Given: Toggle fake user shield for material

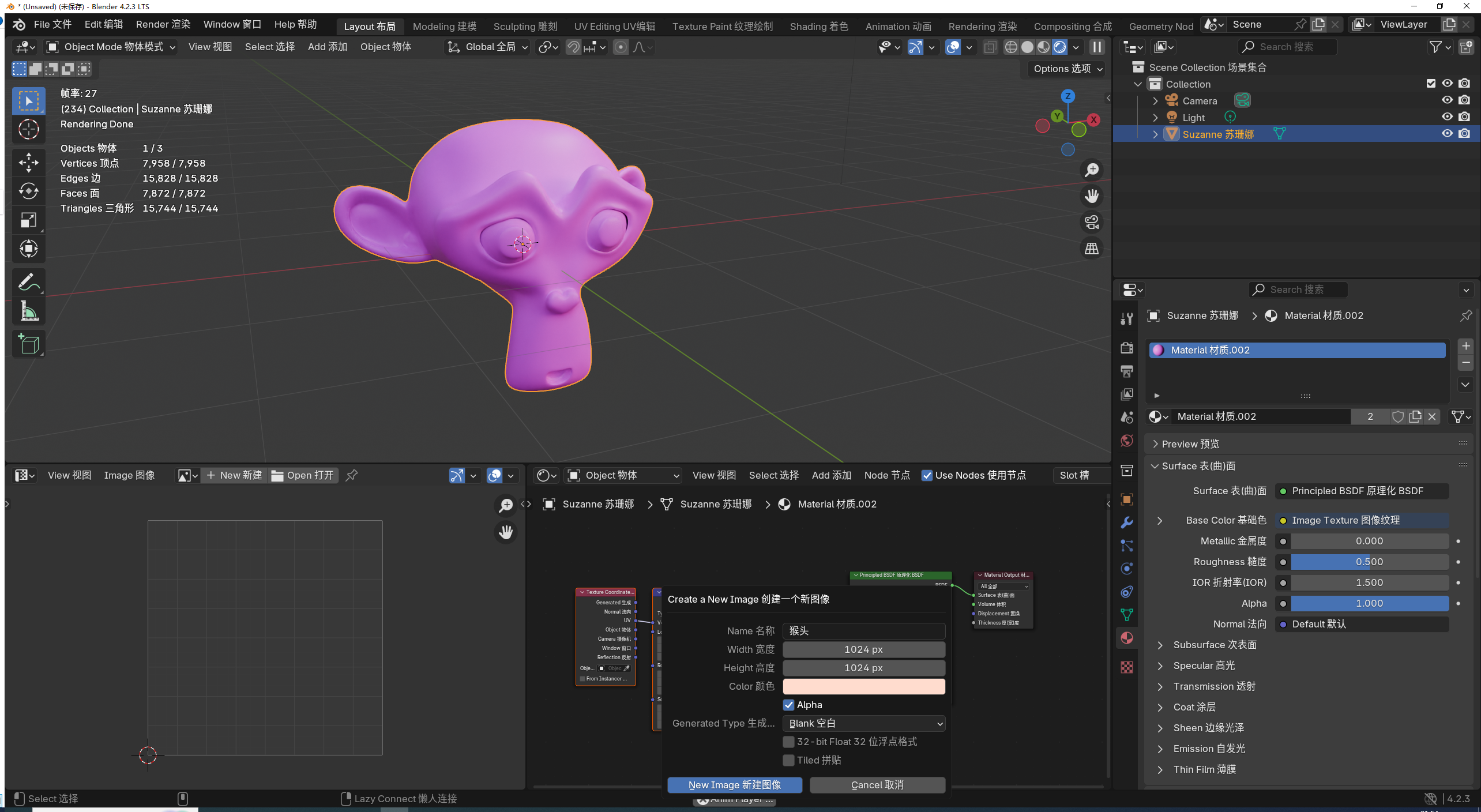Looking at the screenshot, I should (x=1398, y=416).
